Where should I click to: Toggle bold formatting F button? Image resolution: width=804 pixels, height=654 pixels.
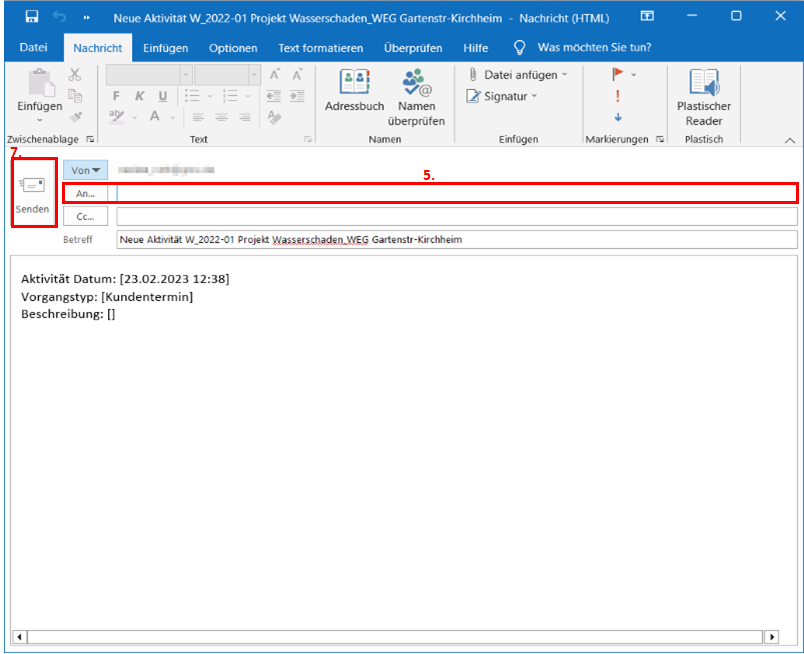tap(116, 96)
